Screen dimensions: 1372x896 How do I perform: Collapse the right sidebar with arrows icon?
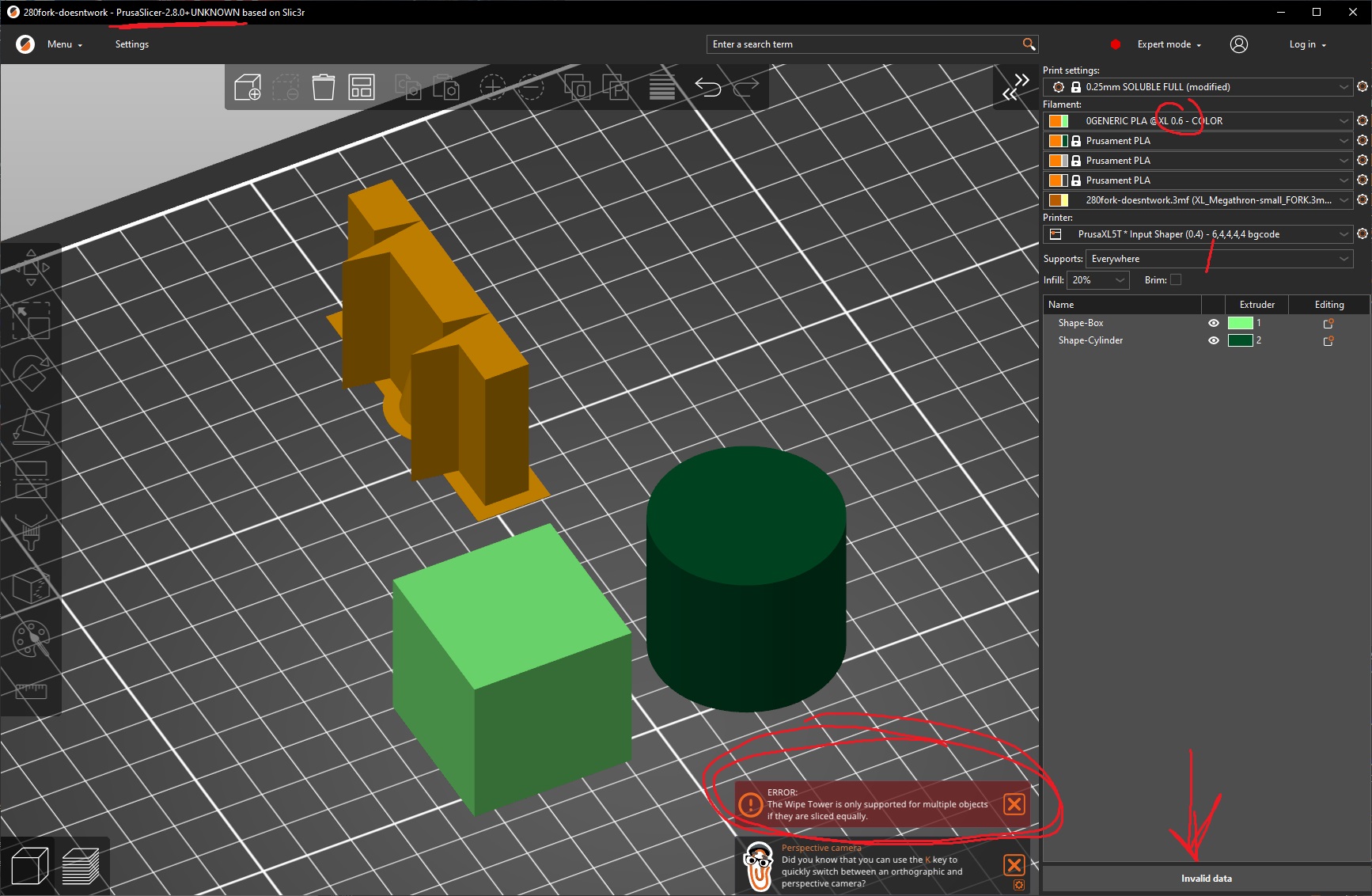coord(1016,87)
